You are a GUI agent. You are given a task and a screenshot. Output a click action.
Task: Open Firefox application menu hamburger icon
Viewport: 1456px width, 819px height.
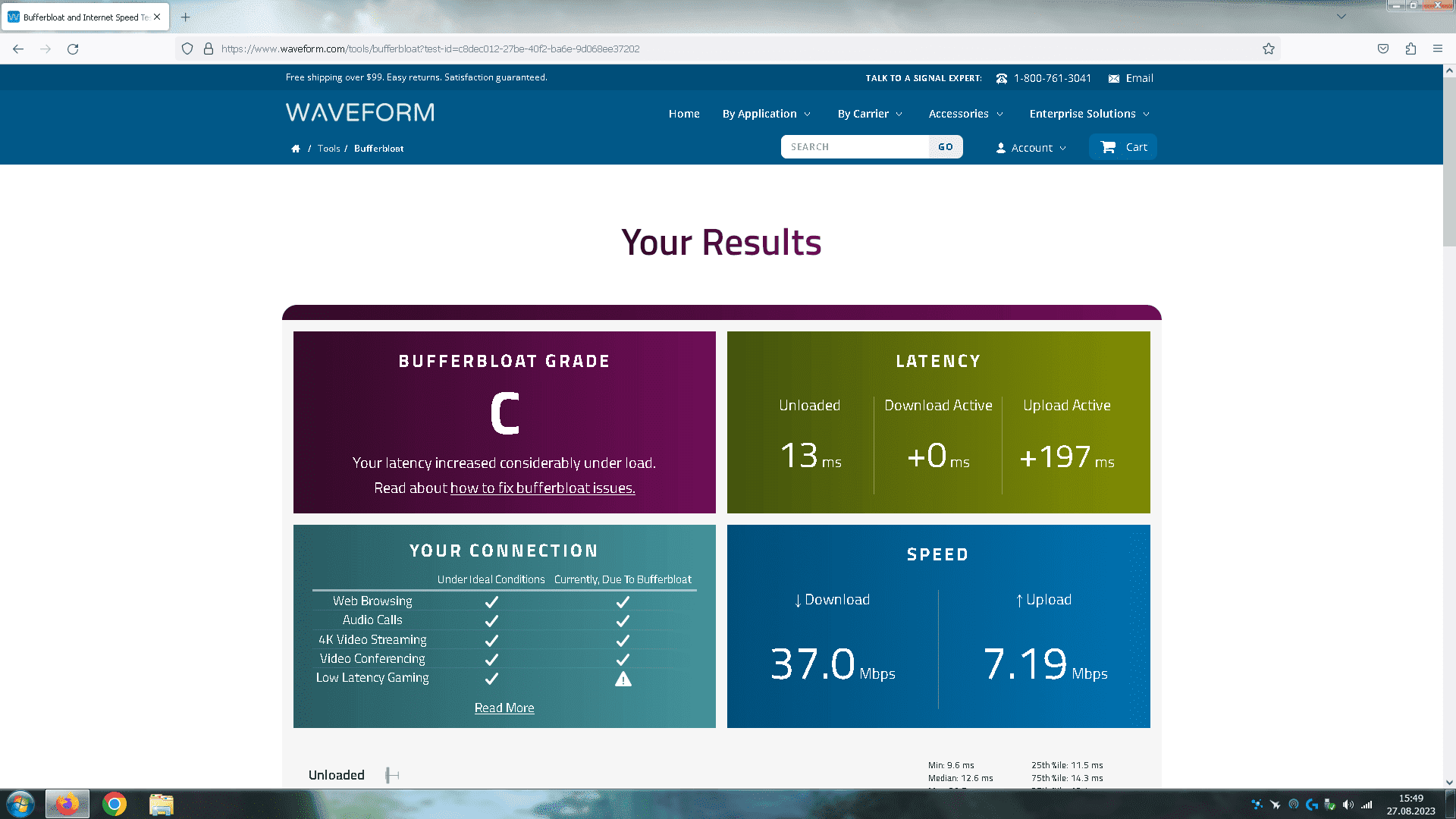click(x=1438, y=49)
